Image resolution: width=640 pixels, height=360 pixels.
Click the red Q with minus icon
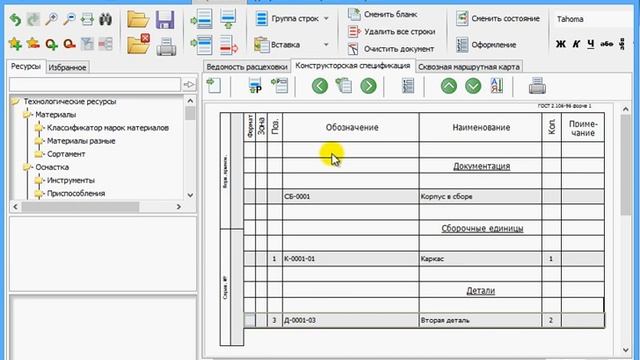point(69,44)
